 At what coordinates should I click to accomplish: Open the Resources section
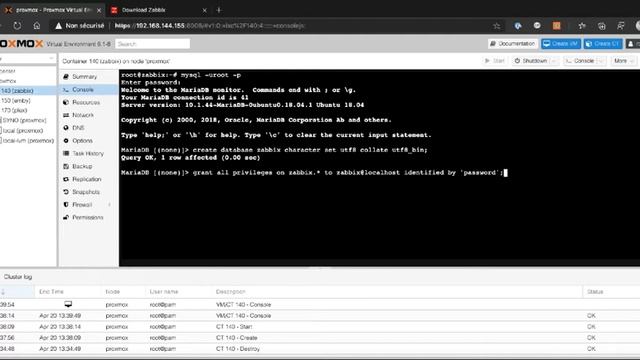coord(86,102)
